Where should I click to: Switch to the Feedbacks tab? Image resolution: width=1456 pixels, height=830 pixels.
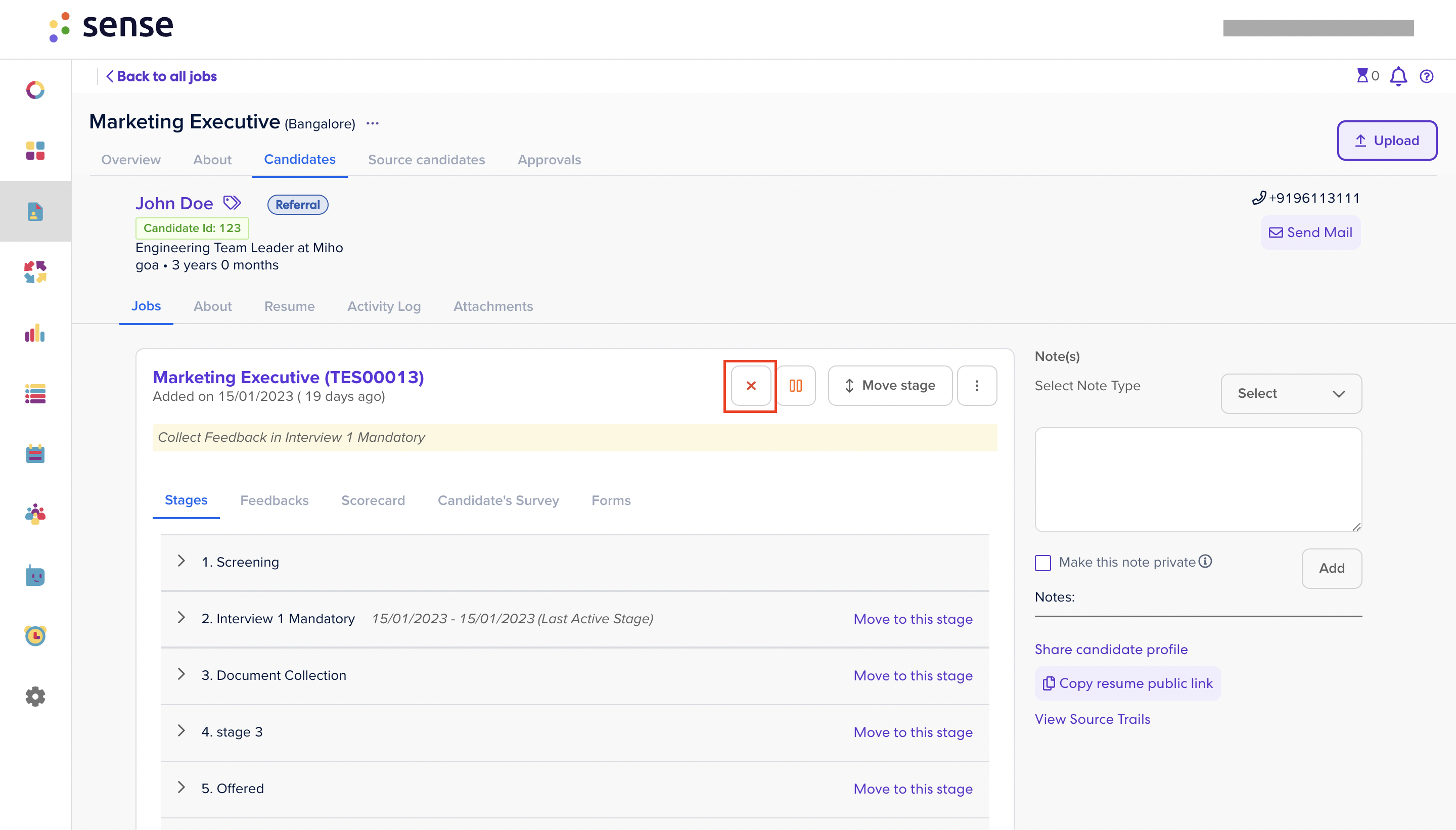(274, 500)
